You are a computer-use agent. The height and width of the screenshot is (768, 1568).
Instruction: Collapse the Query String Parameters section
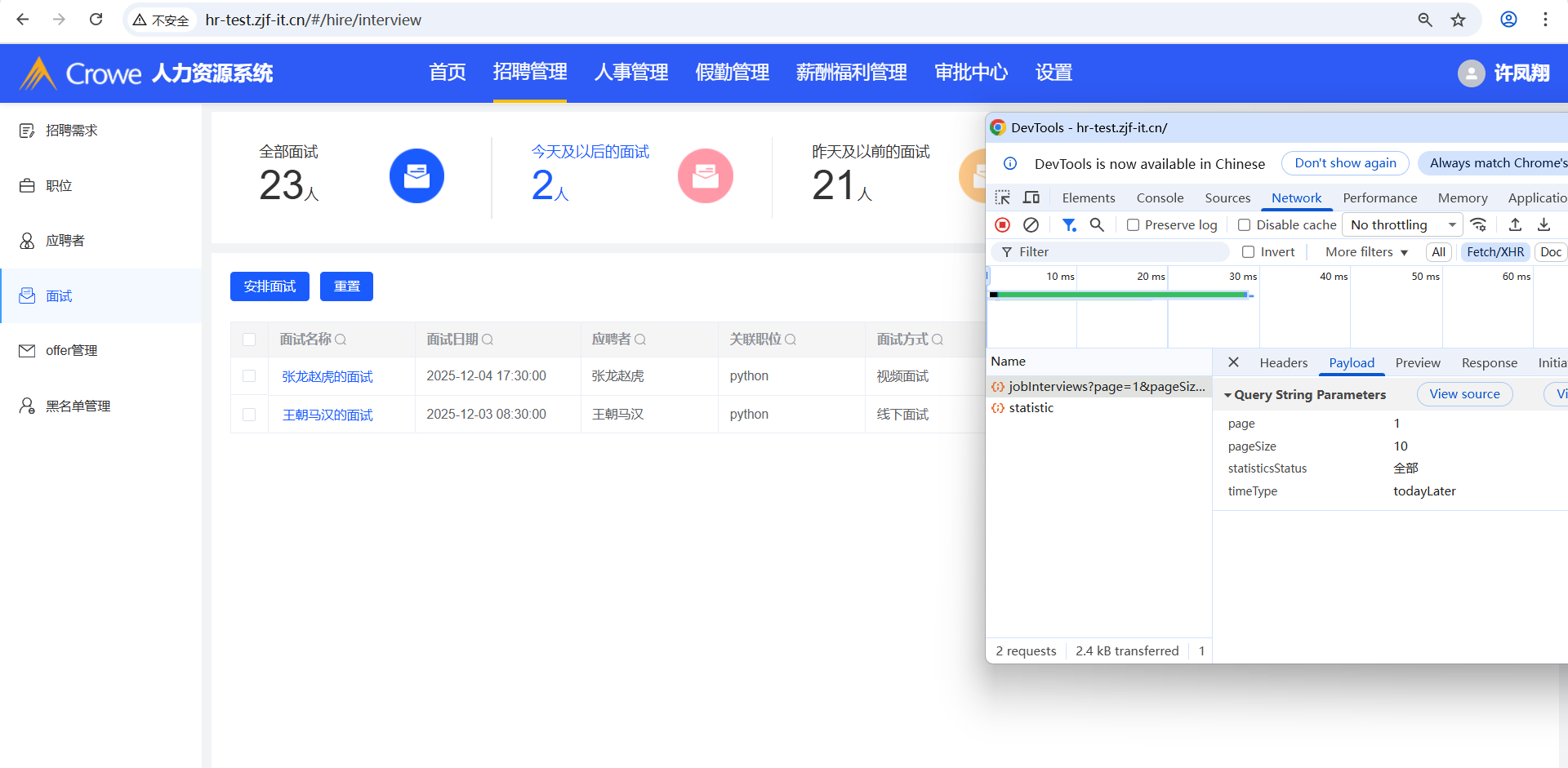[x=1227, y=395]
